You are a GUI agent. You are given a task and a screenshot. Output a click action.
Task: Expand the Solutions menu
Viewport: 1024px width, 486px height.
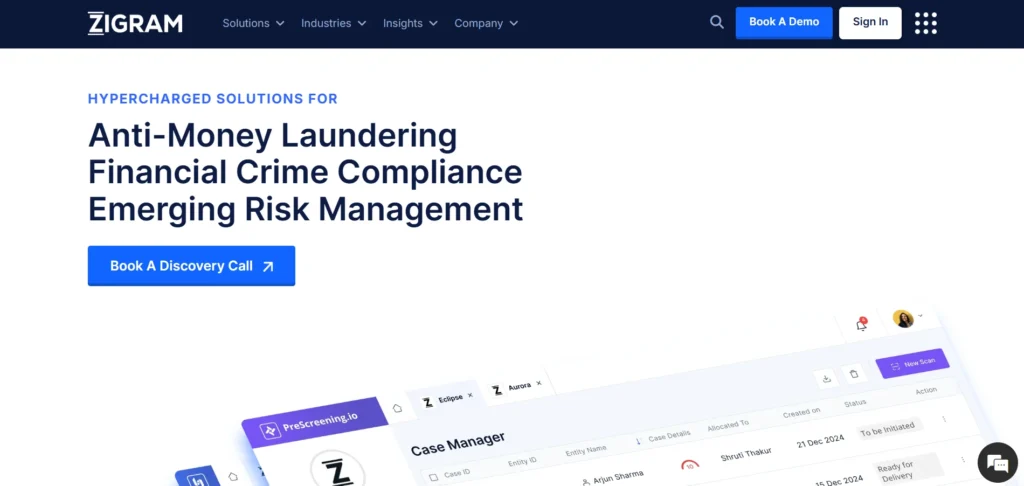[253, 23]
